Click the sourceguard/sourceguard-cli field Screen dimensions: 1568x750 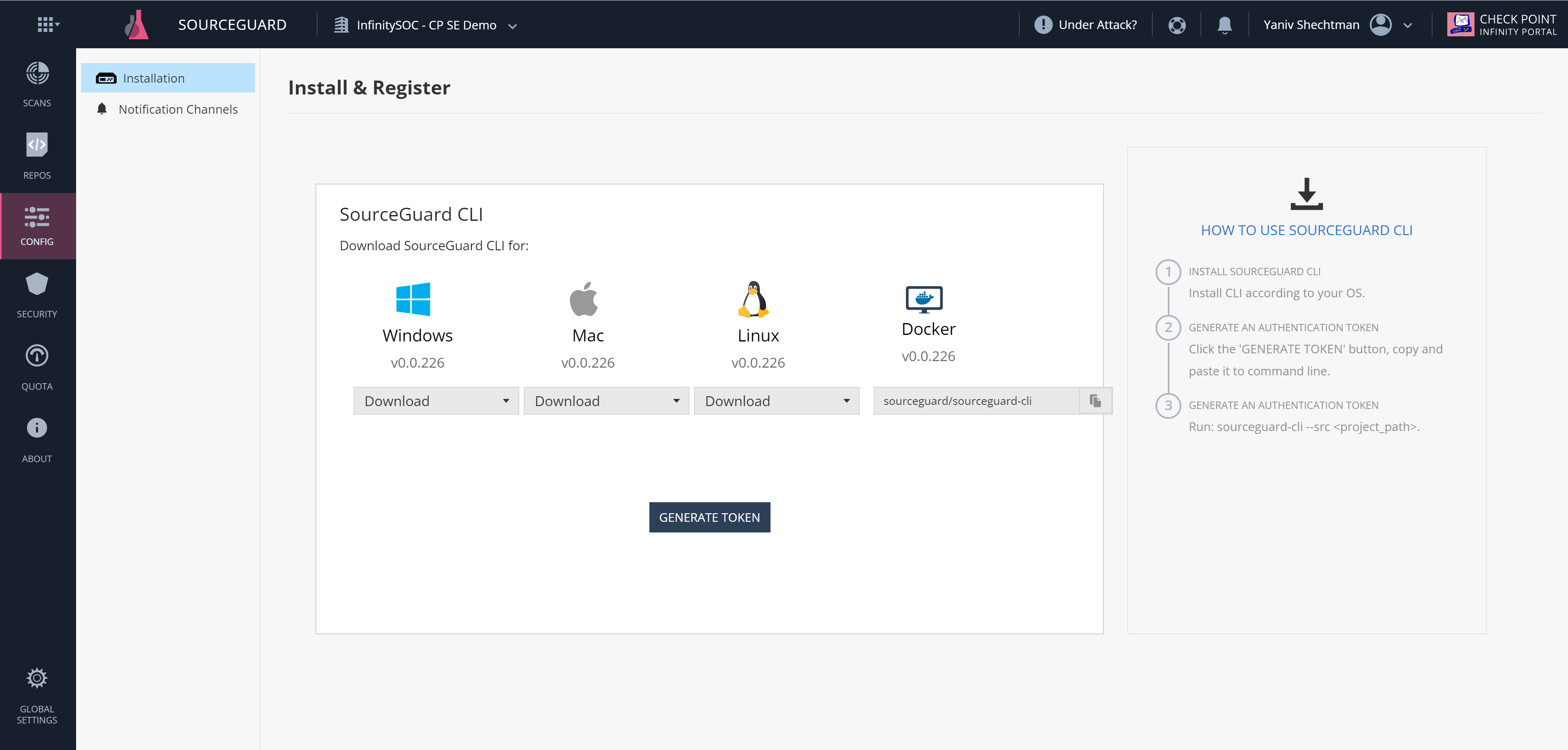(x=976, y=401)
